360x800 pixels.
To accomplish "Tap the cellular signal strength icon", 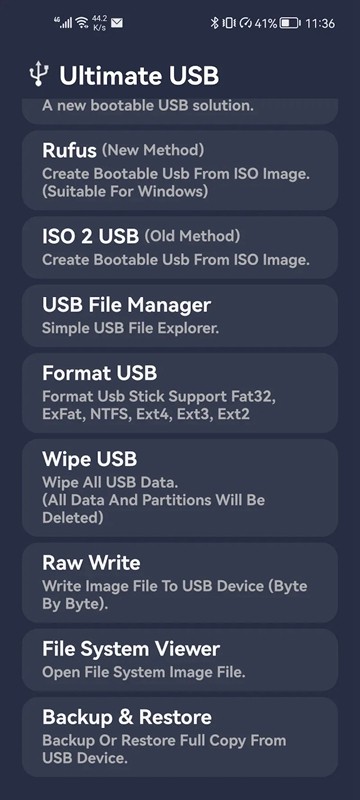I will click(63, 23).
